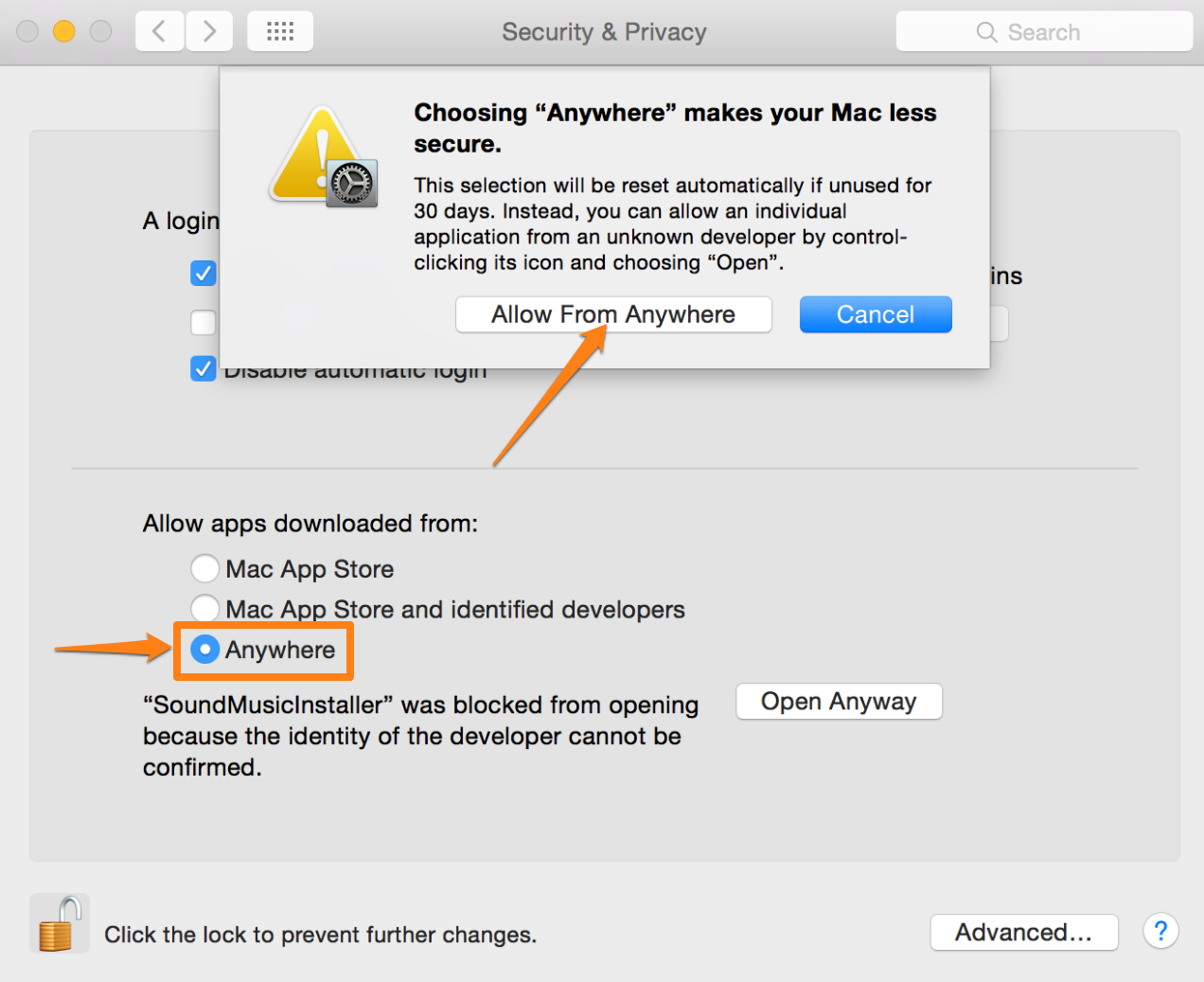Open the Advanced… settings button
The height and width of the screenshot is (982, 1204).
[x=1023, y=933]
